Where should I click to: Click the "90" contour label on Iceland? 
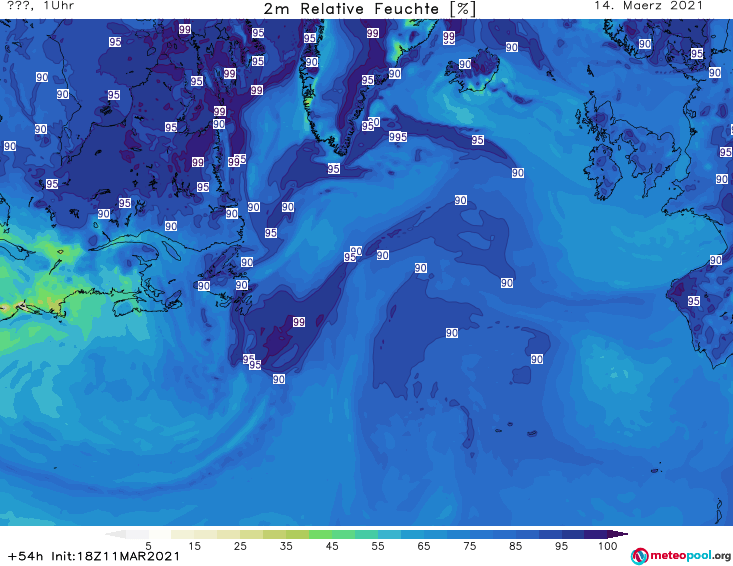465,64
